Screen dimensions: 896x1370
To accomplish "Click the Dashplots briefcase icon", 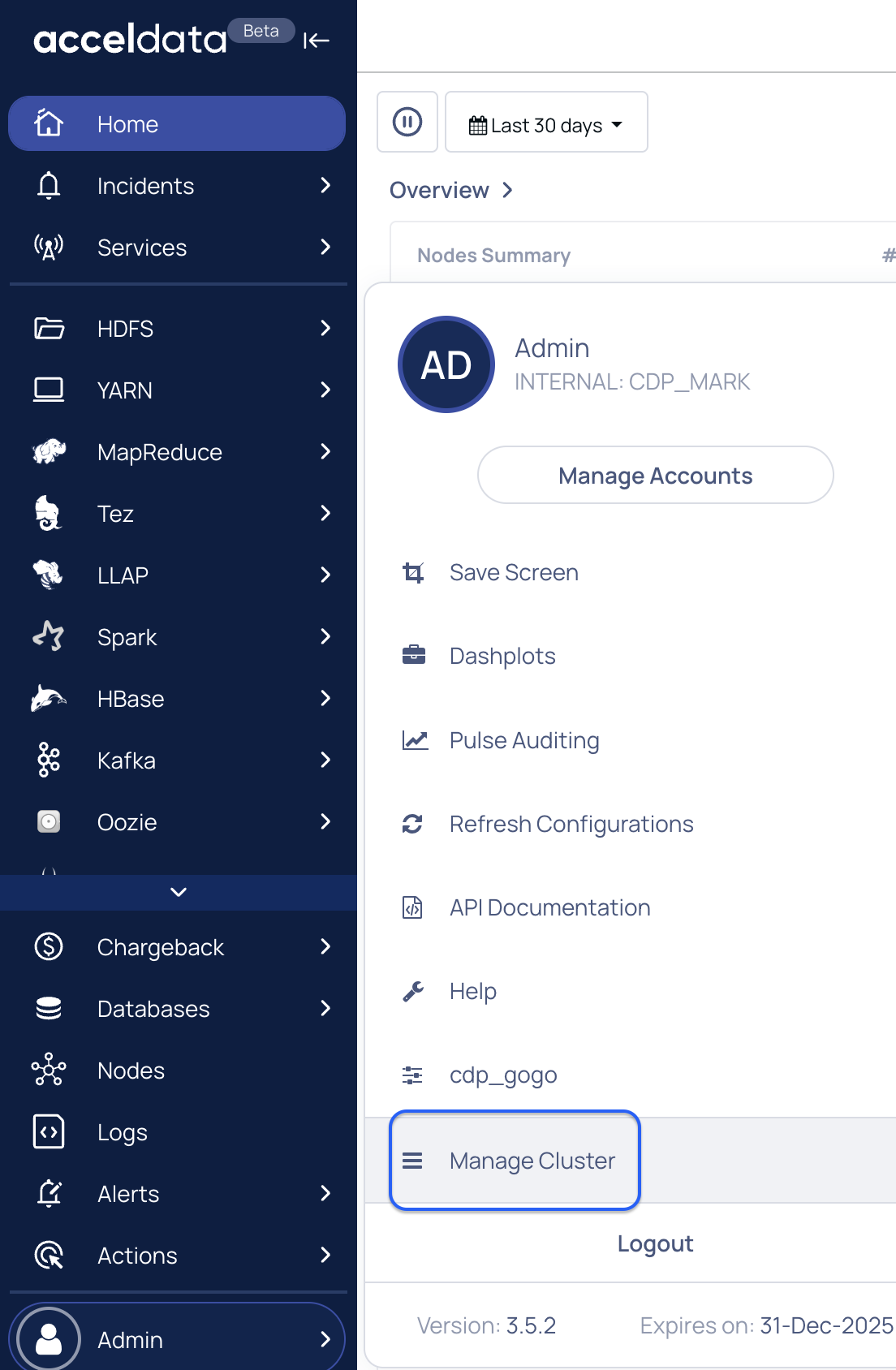I will tap(414, 654).
